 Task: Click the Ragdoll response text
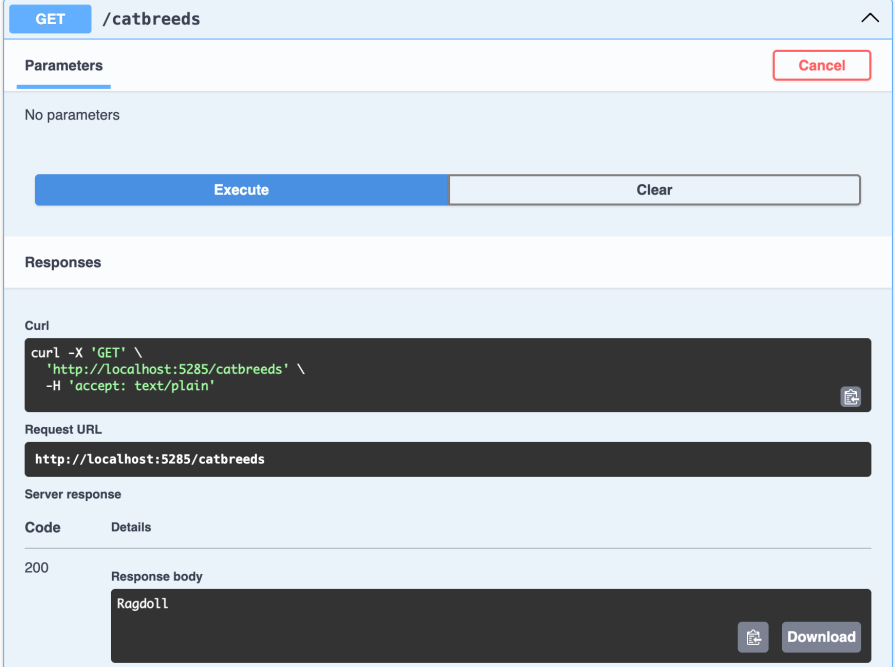click(143, 604)
